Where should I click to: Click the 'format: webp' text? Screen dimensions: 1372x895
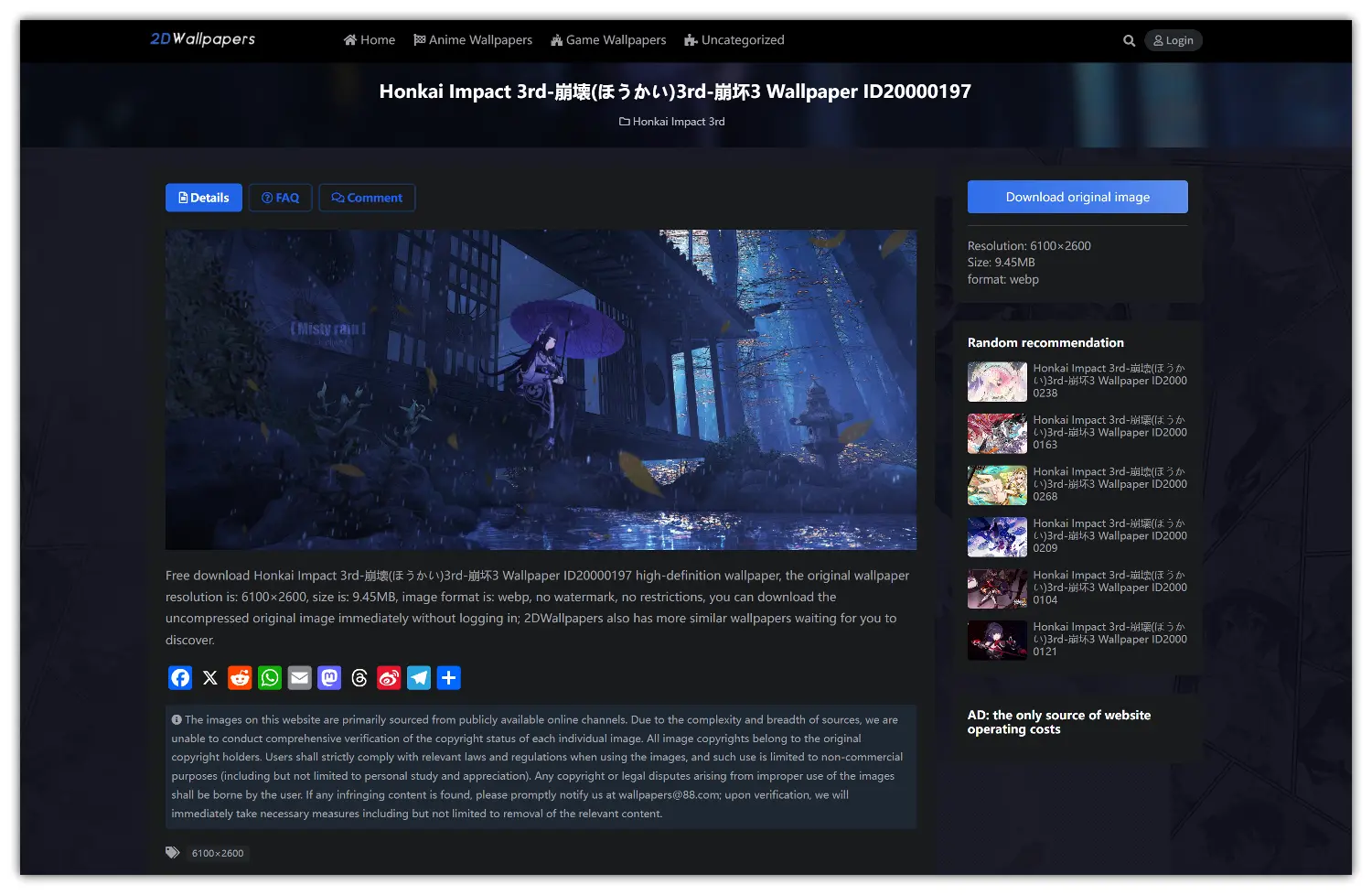click(x=1003, y=280)
